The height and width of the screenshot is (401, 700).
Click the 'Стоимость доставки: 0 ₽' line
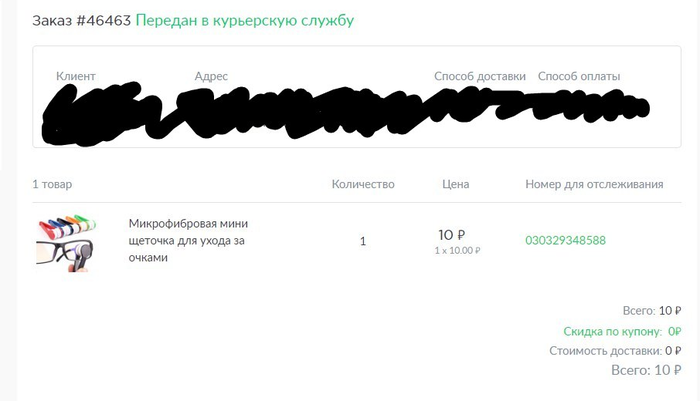615,351
